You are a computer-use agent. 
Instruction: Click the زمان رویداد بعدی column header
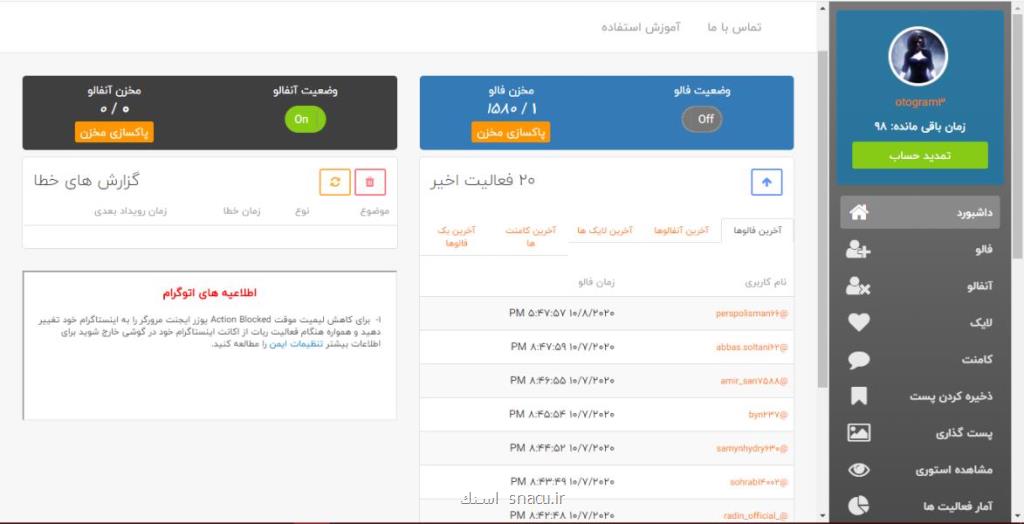(131, 211)
